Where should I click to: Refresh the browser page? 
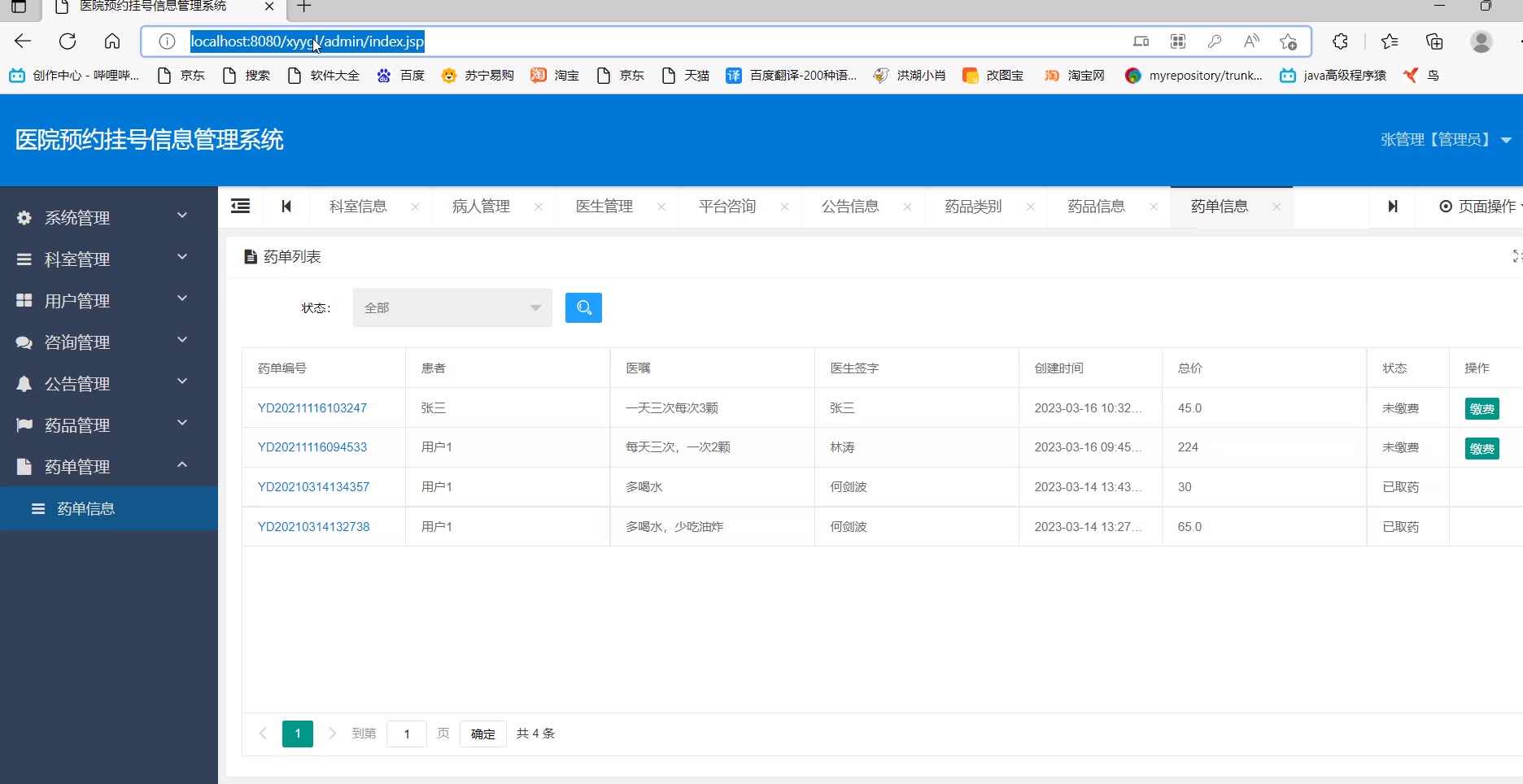pyautogui.click(x=68, y=41)
